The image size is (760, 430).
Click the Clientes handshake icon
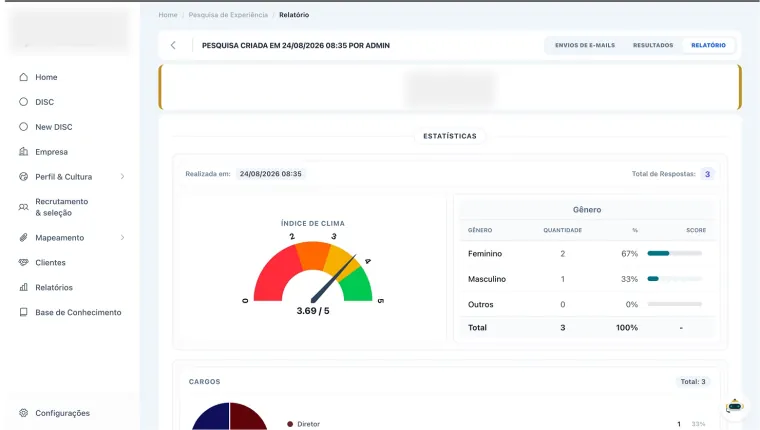tap(23, 262)
